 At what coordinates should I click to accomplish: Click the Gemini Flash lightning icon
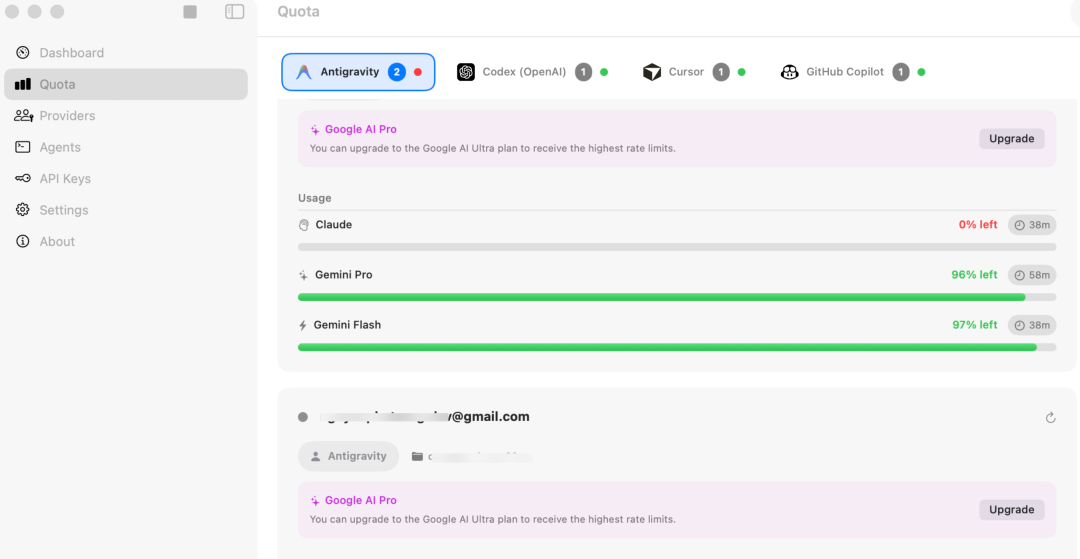302,325
